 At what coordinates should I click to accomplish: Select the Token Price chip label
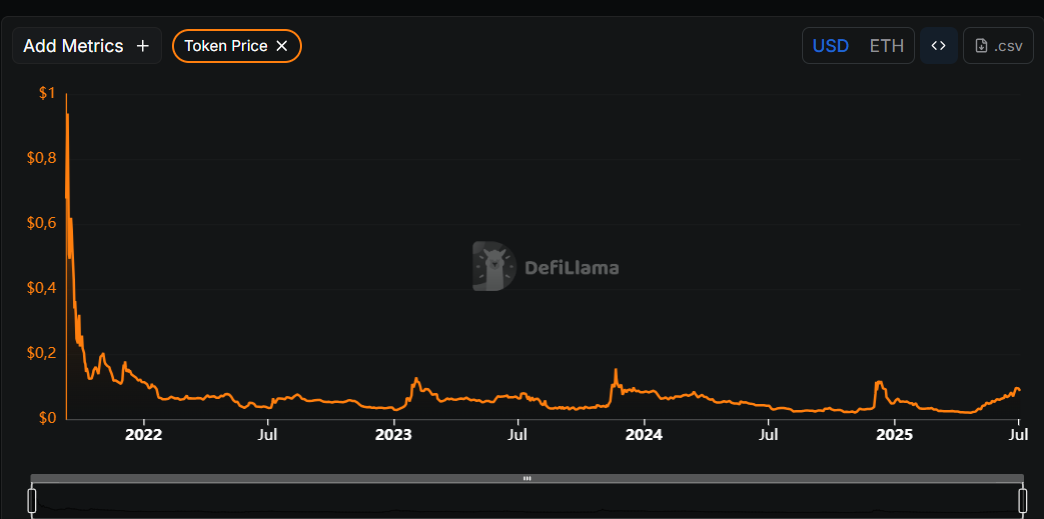226,46
